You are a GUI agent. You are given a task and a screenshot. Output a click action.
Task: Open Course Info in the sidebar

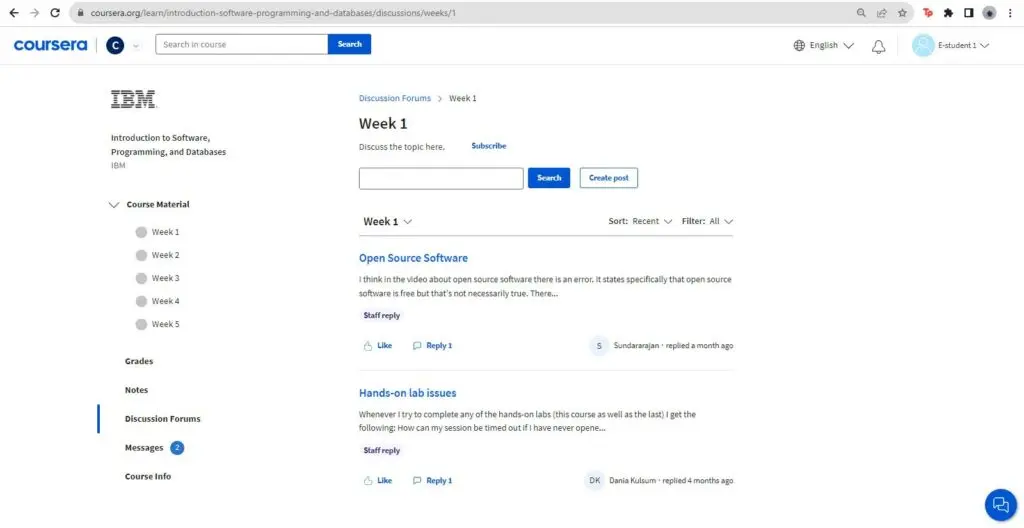[x=148, y=476]
